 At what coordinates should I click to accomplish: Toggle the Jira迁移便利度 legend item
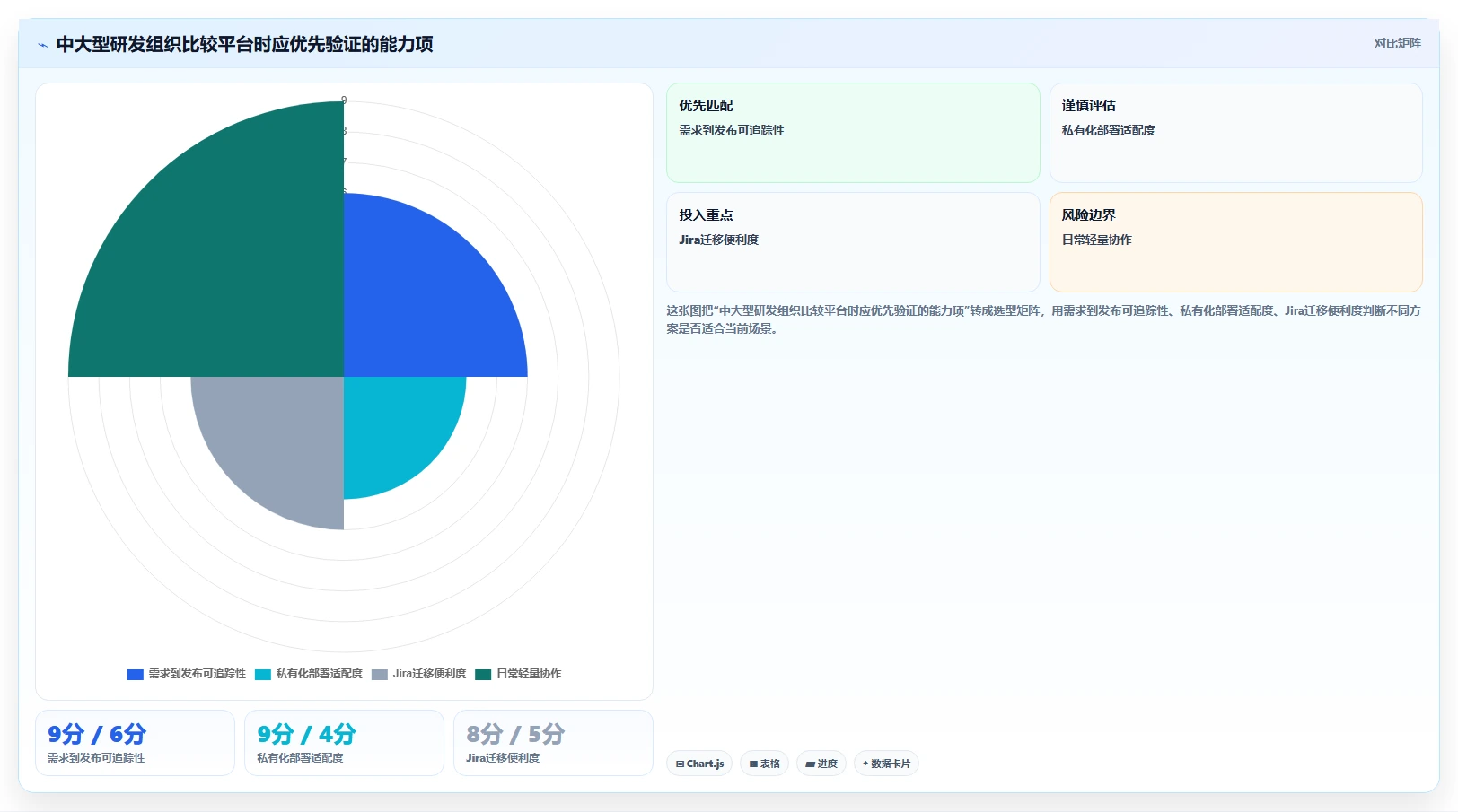click(419, 674)
